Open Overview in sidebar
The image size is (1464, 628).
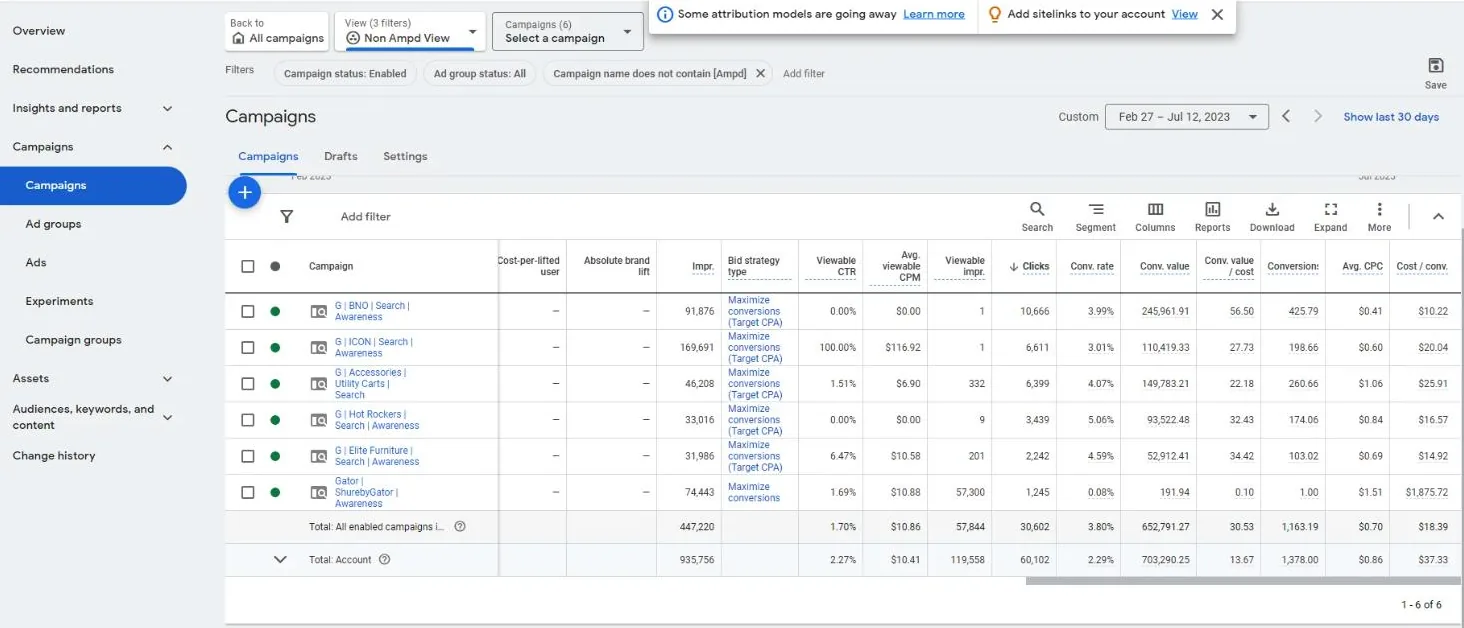point(39,31)
